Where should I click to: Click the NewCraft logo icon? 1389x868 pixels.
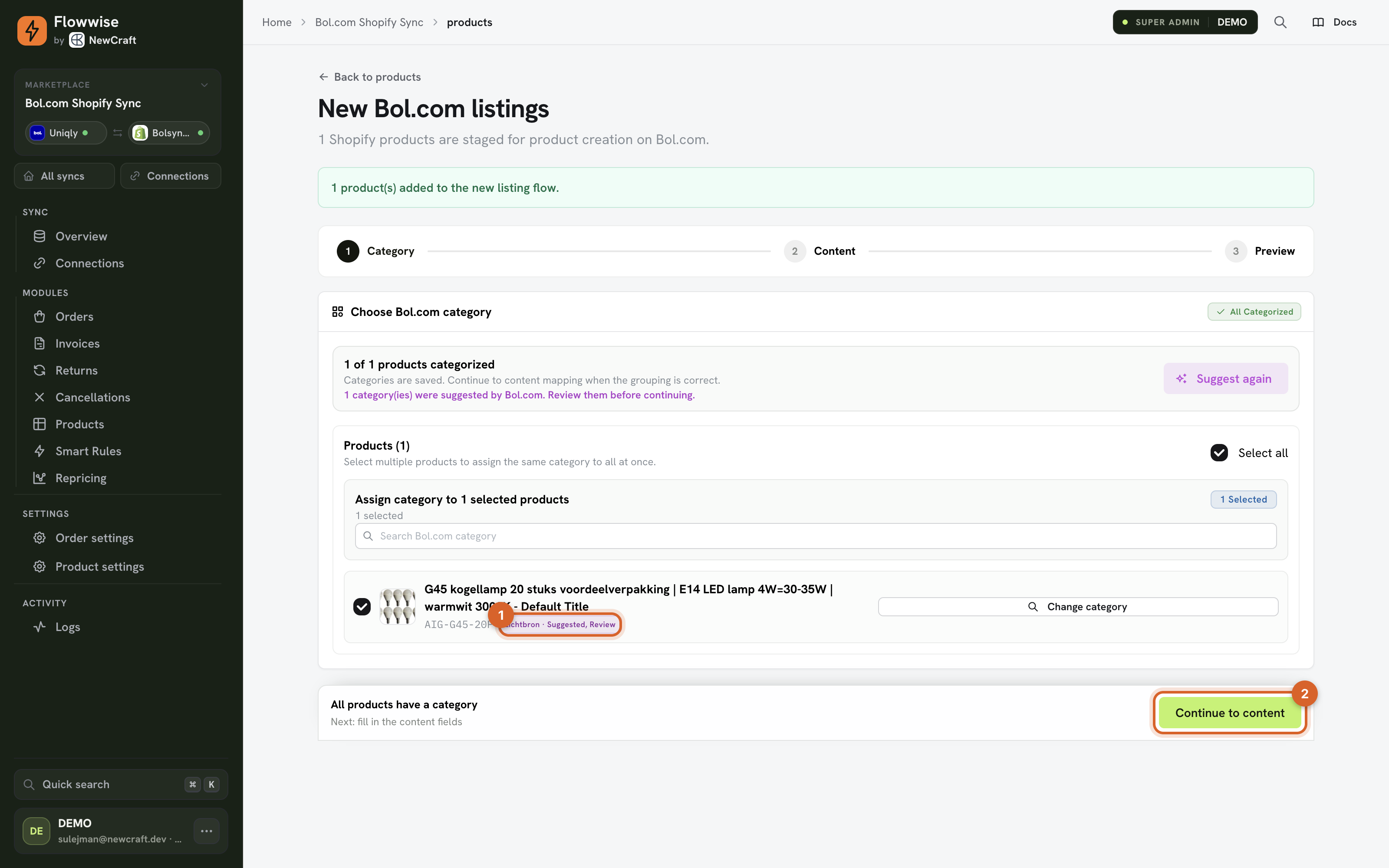(x=77, y=40)
